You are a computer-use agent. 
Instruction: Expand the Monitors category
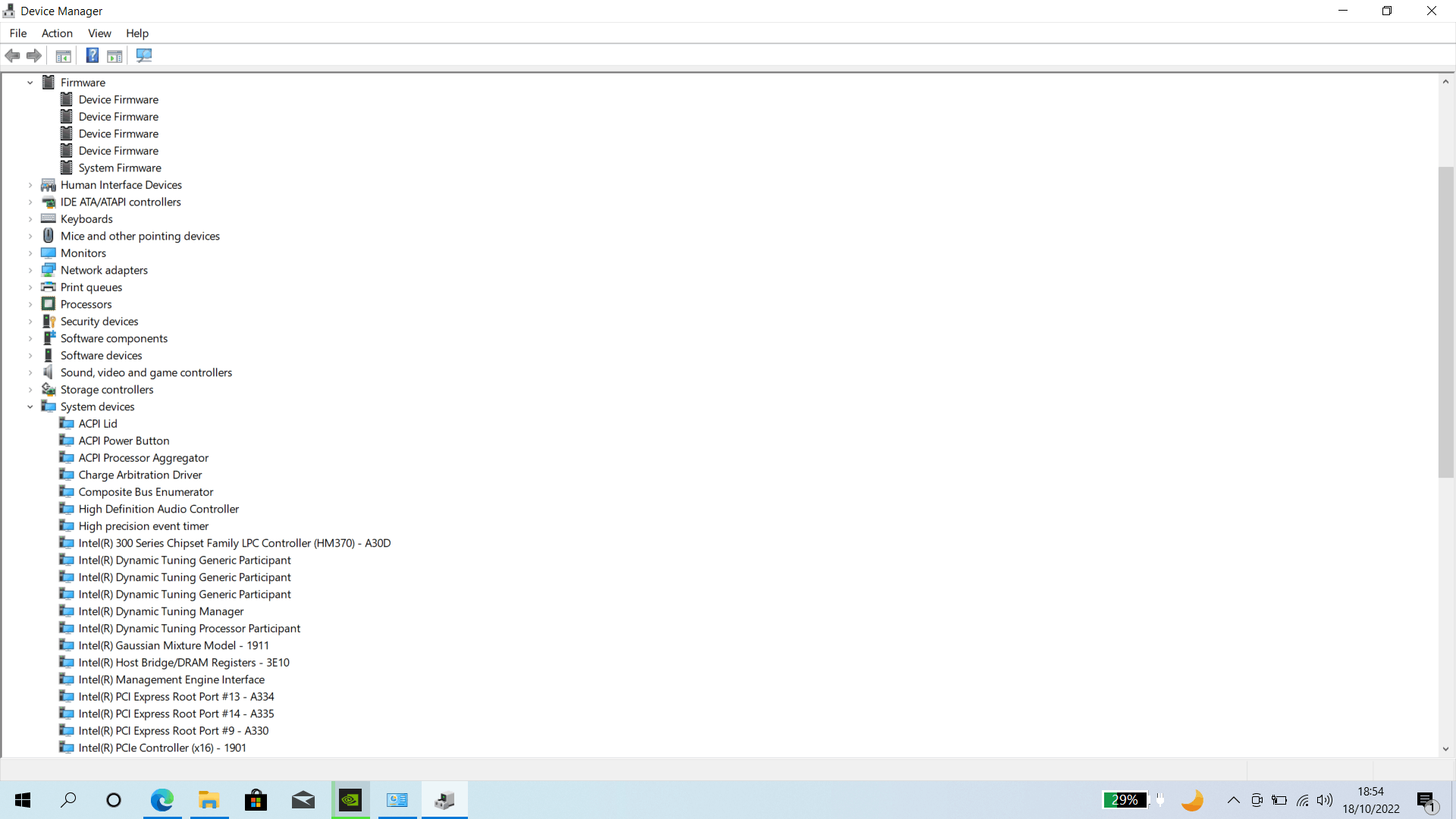pos(30,253)
